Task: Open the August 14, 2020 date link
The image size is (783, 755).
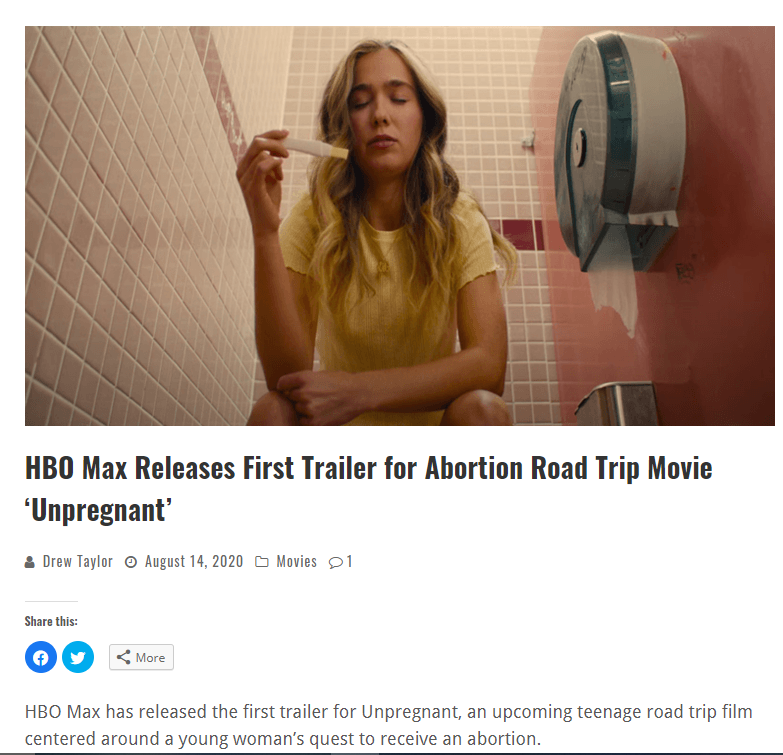Action: point(194,562)
